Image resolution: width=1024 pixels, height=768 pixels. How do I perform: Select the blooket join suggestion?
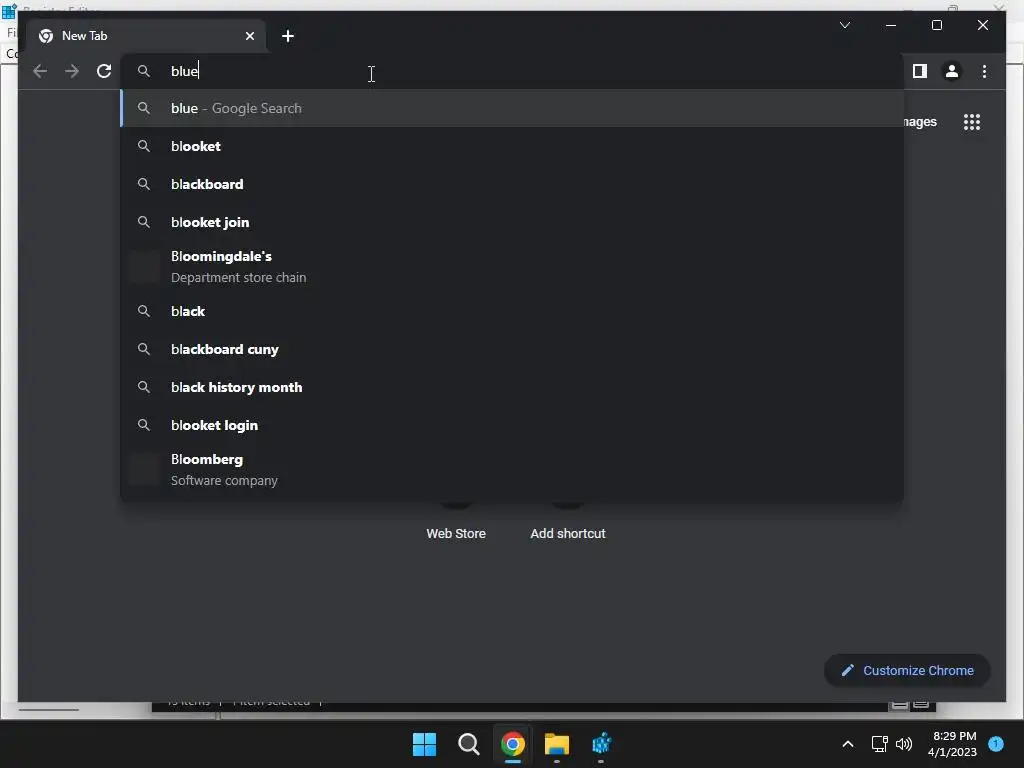pyautogui.click(x=513, y=222)
